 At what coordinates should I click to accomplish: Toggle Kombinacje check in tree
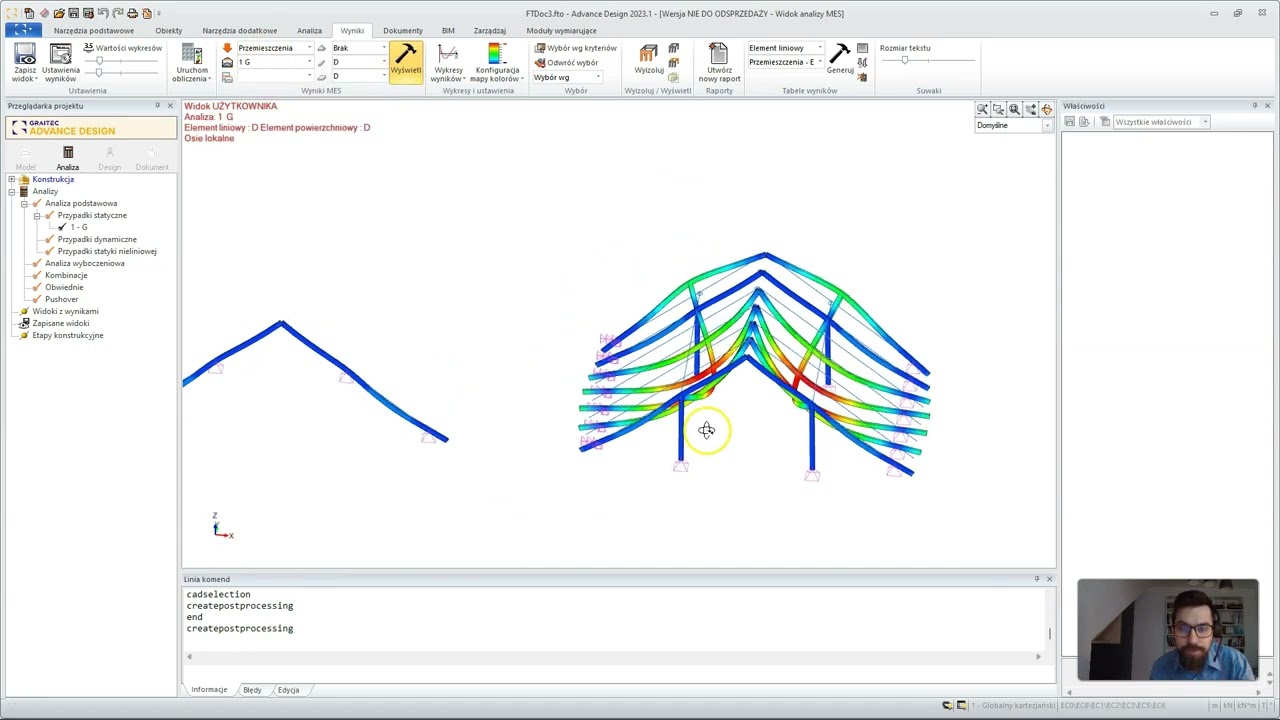[x=37, y=275]
